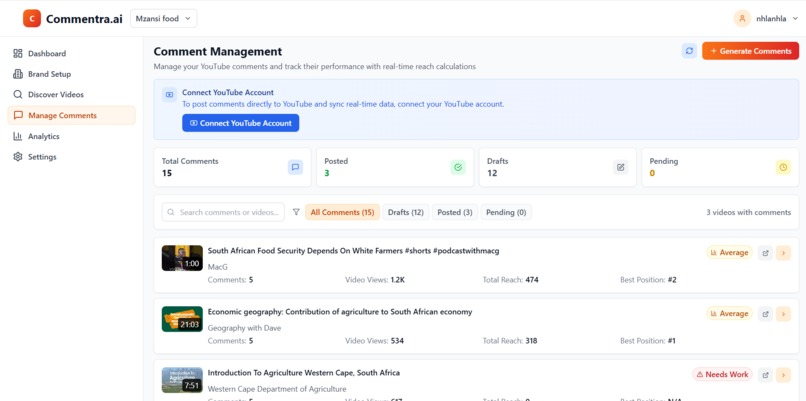Screen dimensions: 806x401
Task: Click the Geography with Dave channel name
Action: coord(244,327)
